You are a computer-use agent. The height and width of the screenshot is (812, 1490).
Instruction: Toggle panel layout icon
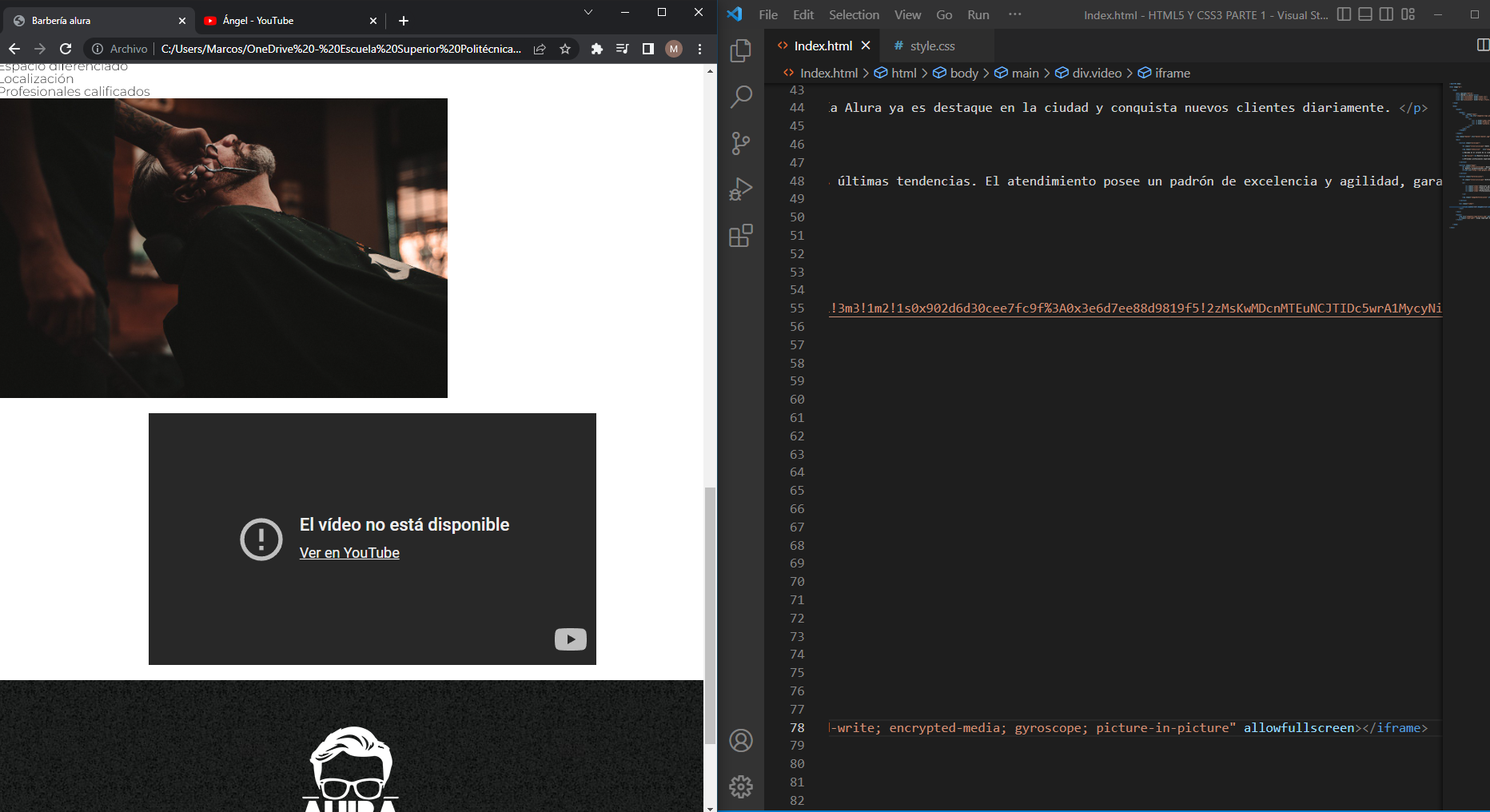tap(1365, 14)
